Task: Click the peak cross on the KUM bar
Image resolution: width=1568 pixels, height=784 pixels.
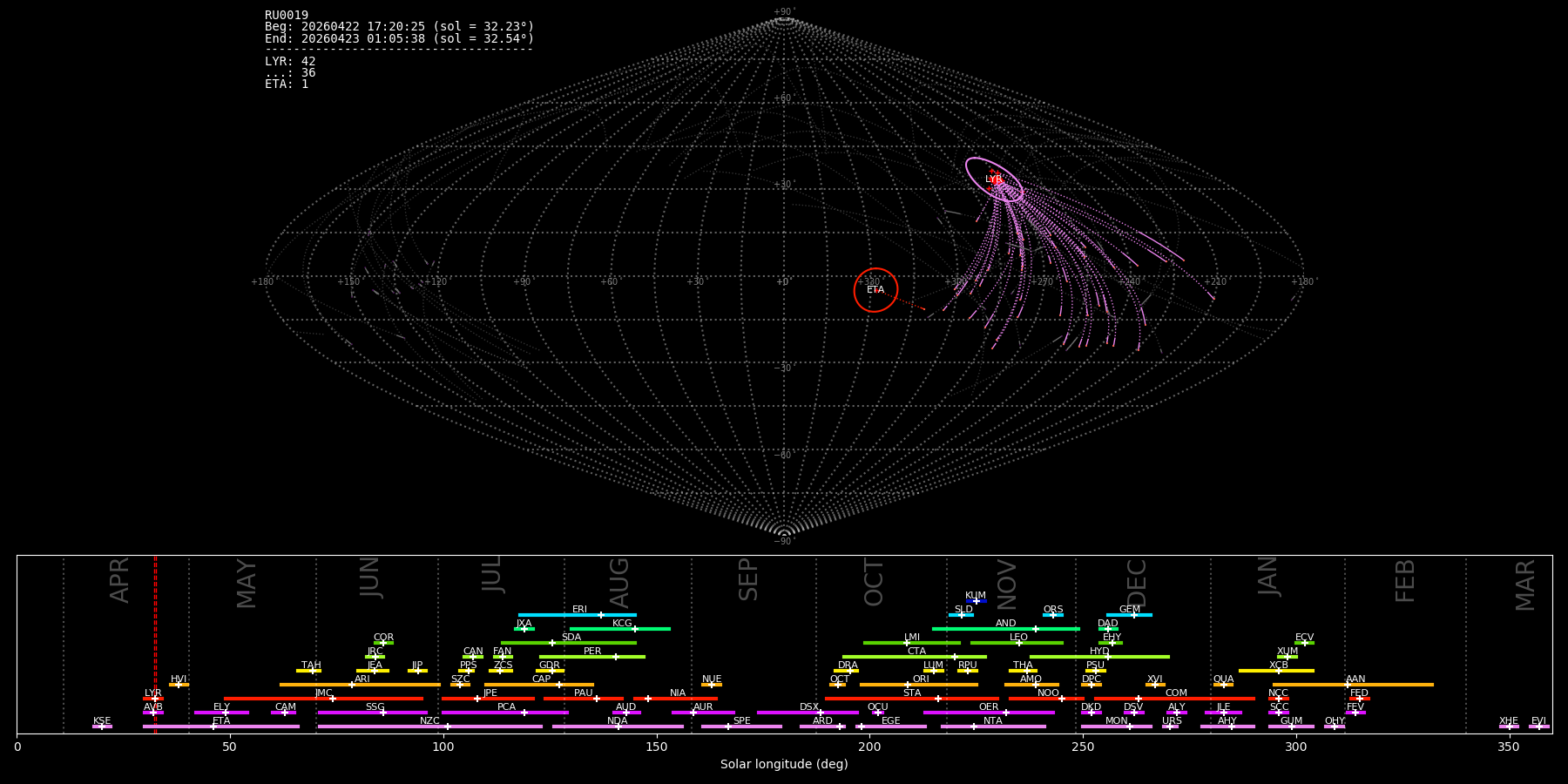Action: [x=976, y=601]
